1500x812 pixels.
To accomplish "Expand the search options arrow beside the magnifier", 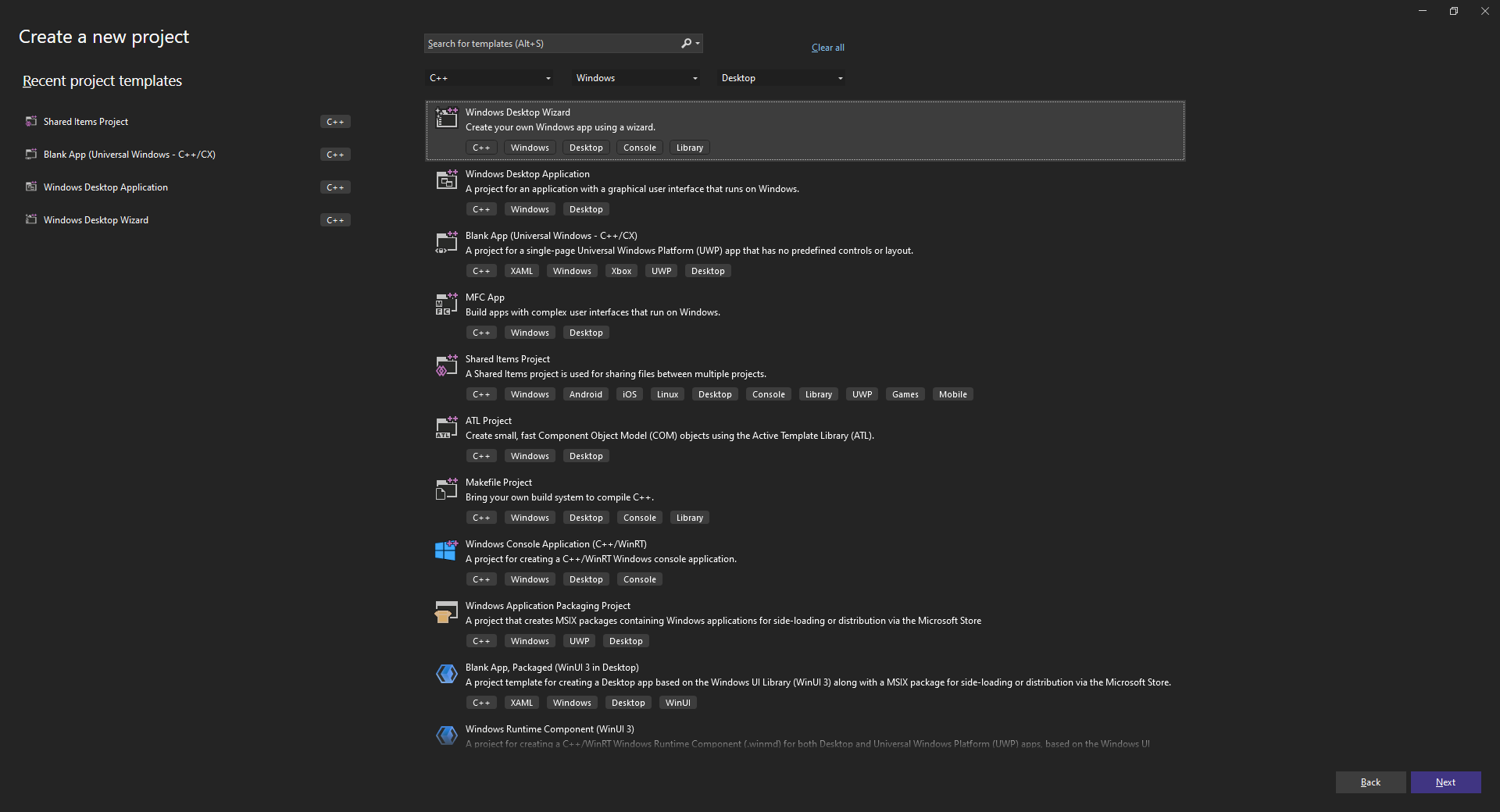I will click(698, 44).
